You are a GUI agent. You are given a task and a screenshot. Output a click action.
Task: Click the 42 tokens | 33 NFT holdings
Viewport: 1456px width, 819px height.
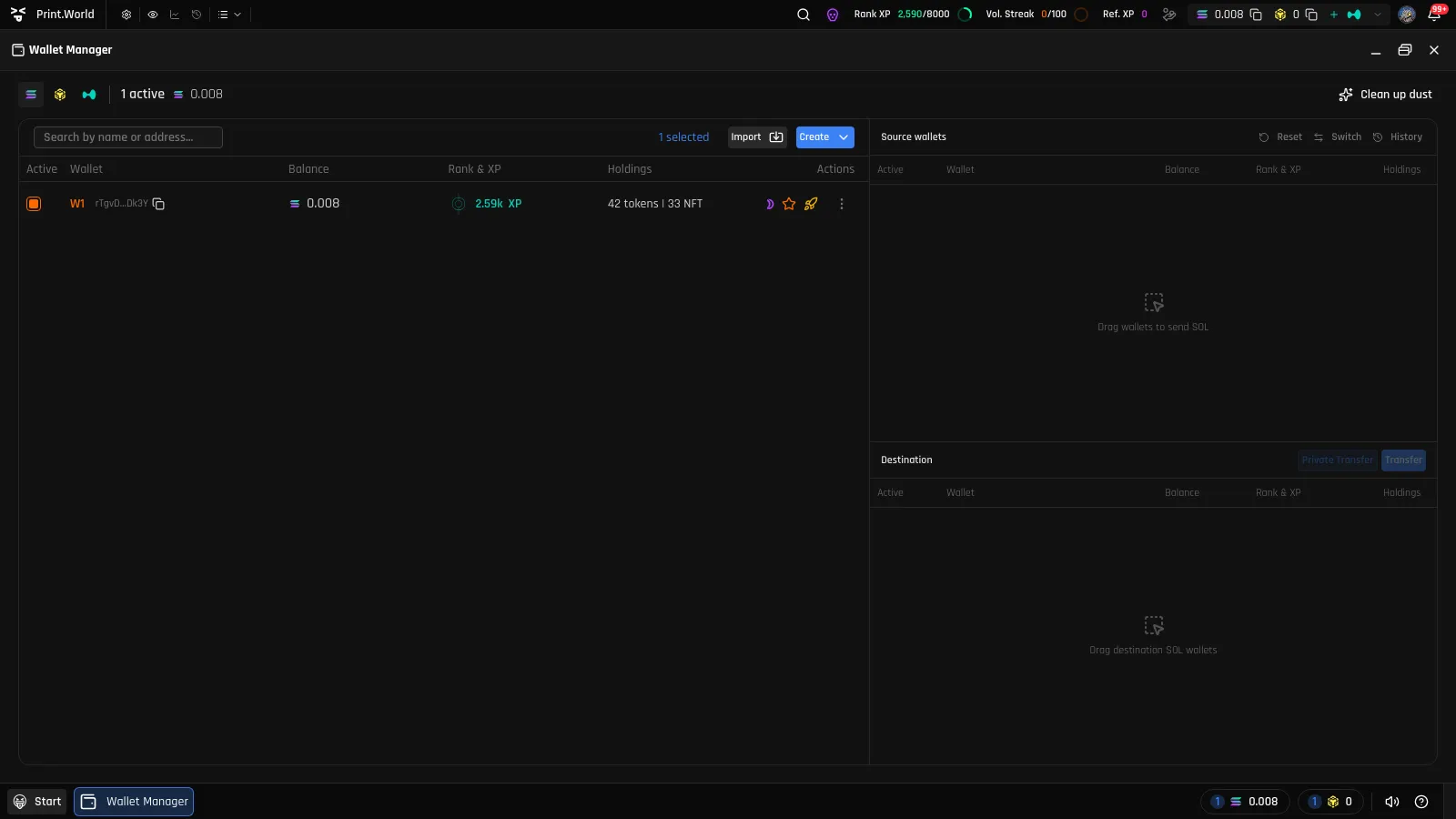[x=655, y=204]
